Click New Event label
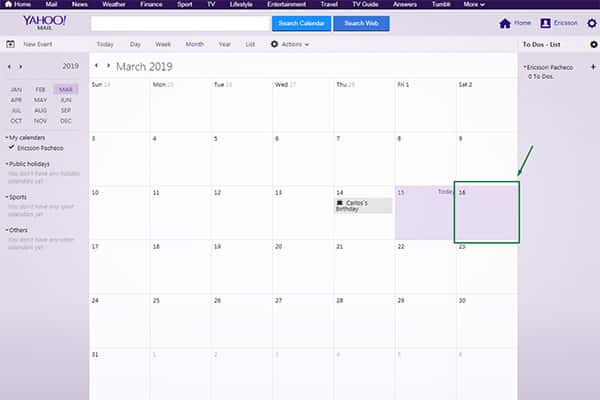This screenshot has width=600, height=400. click(38, 44)
